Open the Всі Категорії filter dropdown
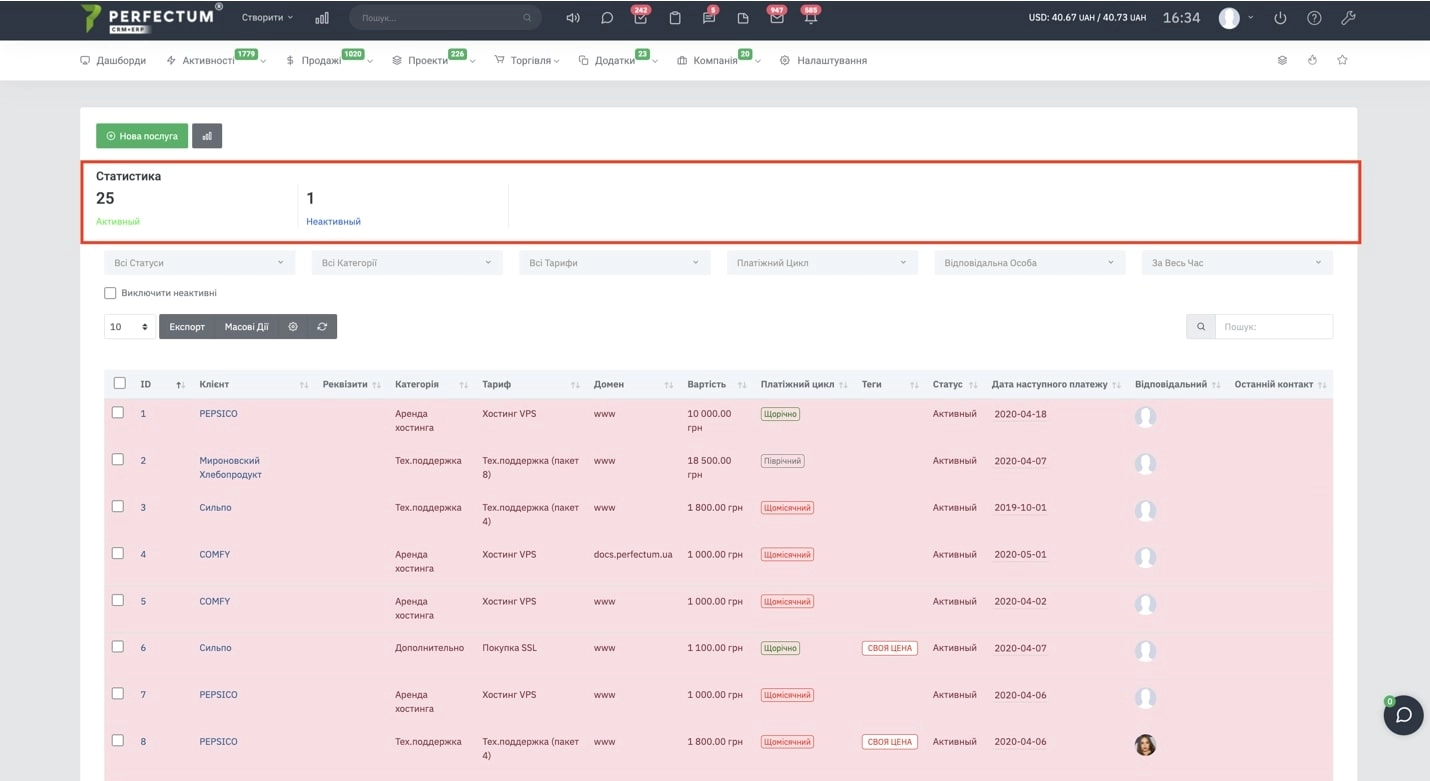 click(407, 263)
